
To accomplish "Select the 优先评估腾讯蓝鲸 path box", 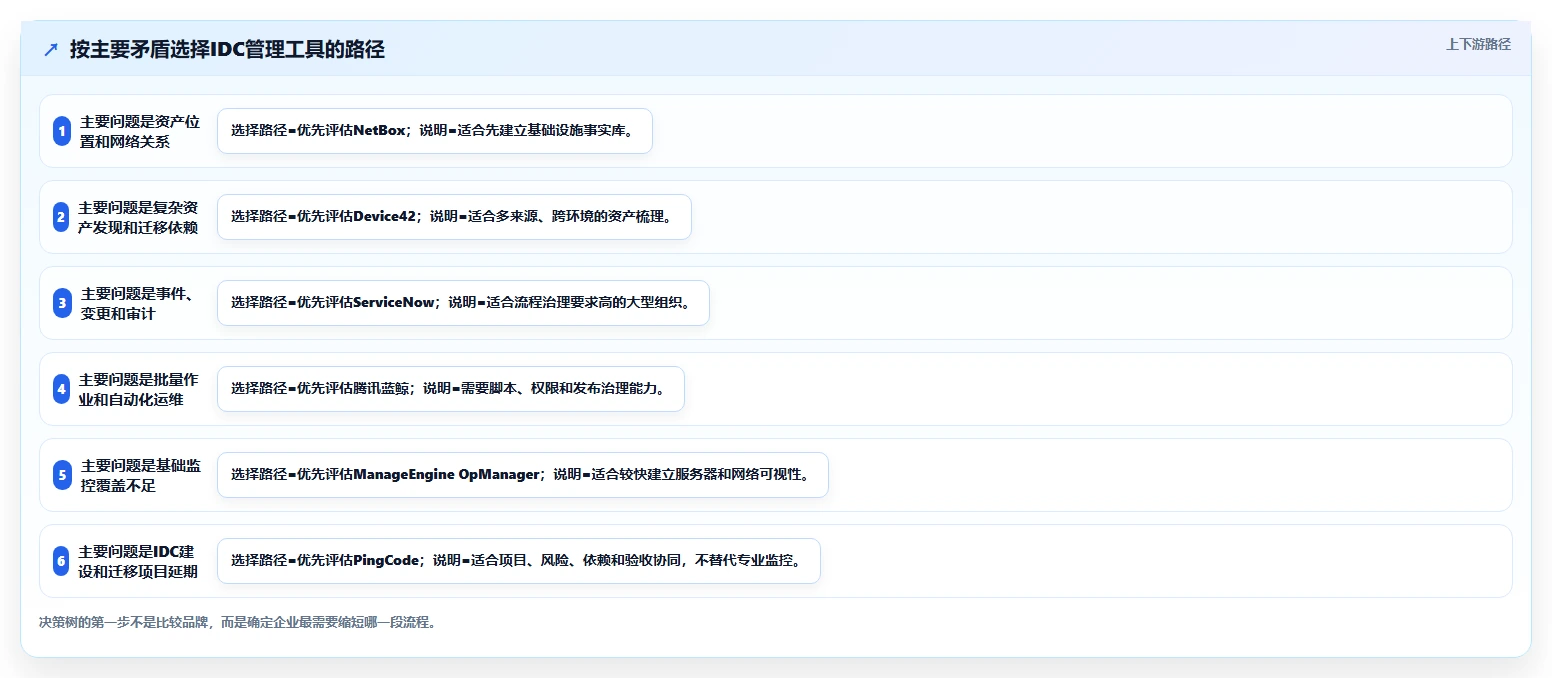I will tap(451, 389).
